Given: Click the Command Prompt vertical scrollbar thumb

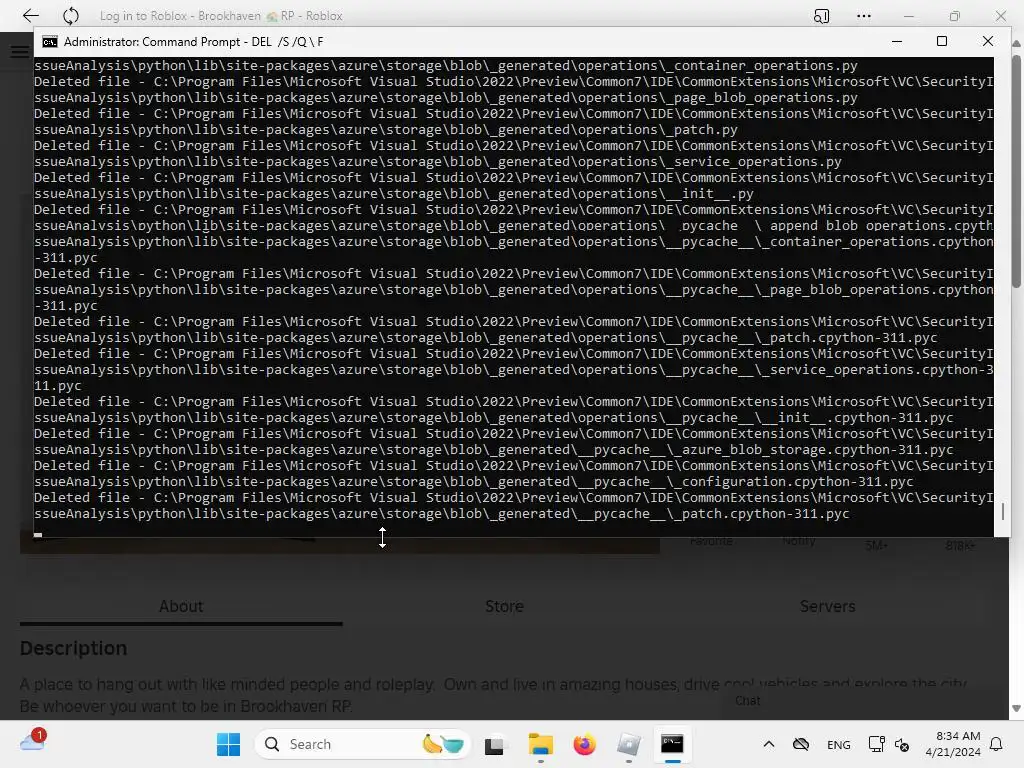Looking at the screenshot, I should (1002, 511).
